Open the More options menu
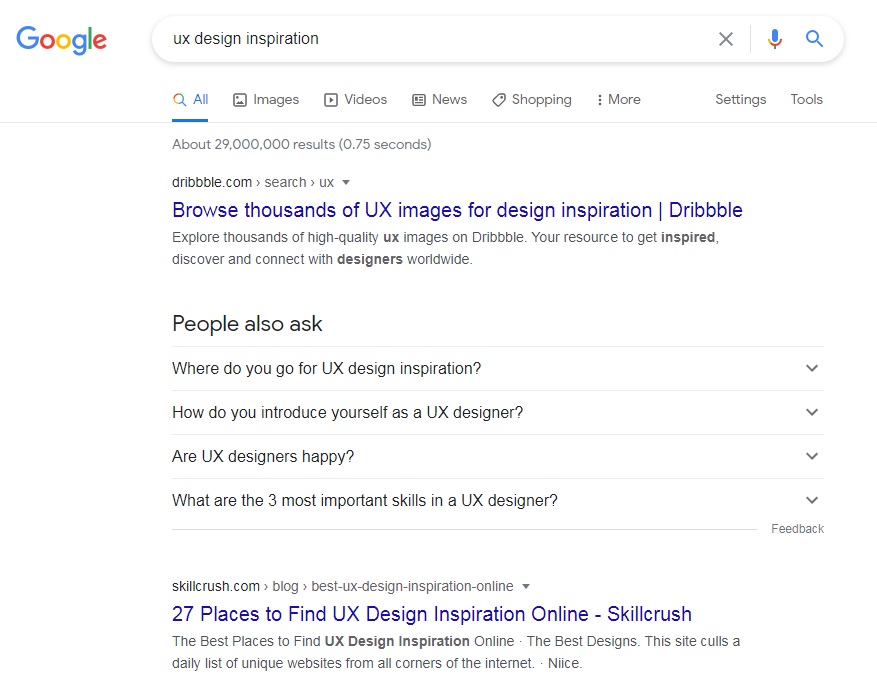The width and height of the screenshot is (877, 690). [618, 100]
